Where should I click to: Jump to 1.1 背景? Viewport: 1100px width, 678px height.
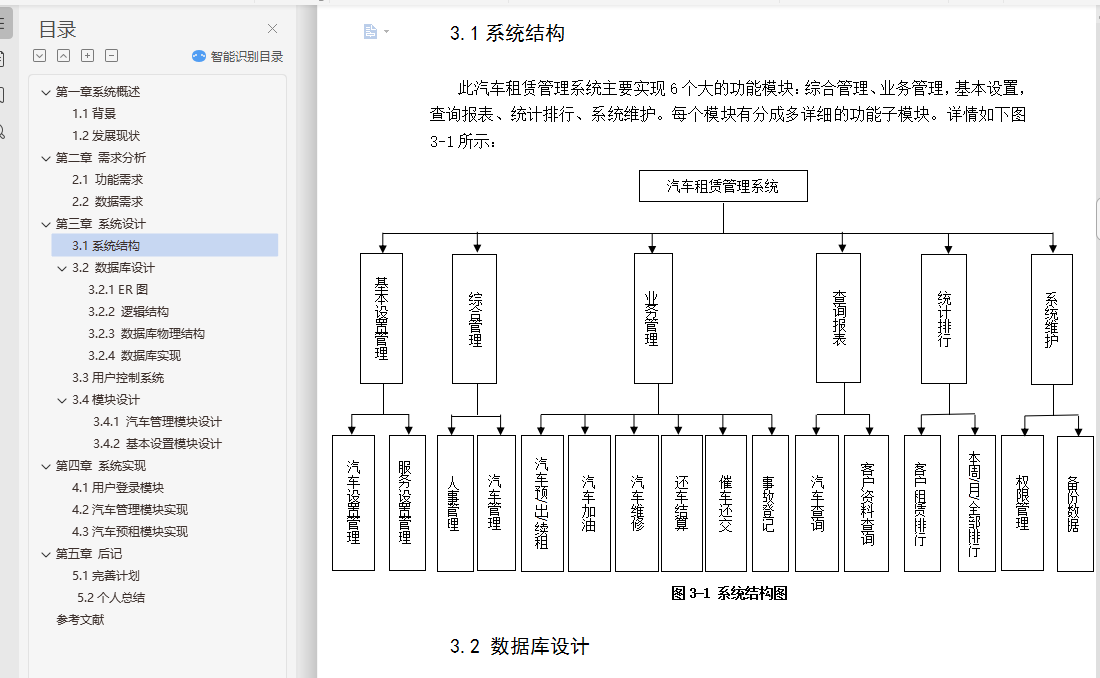point(94,114)
